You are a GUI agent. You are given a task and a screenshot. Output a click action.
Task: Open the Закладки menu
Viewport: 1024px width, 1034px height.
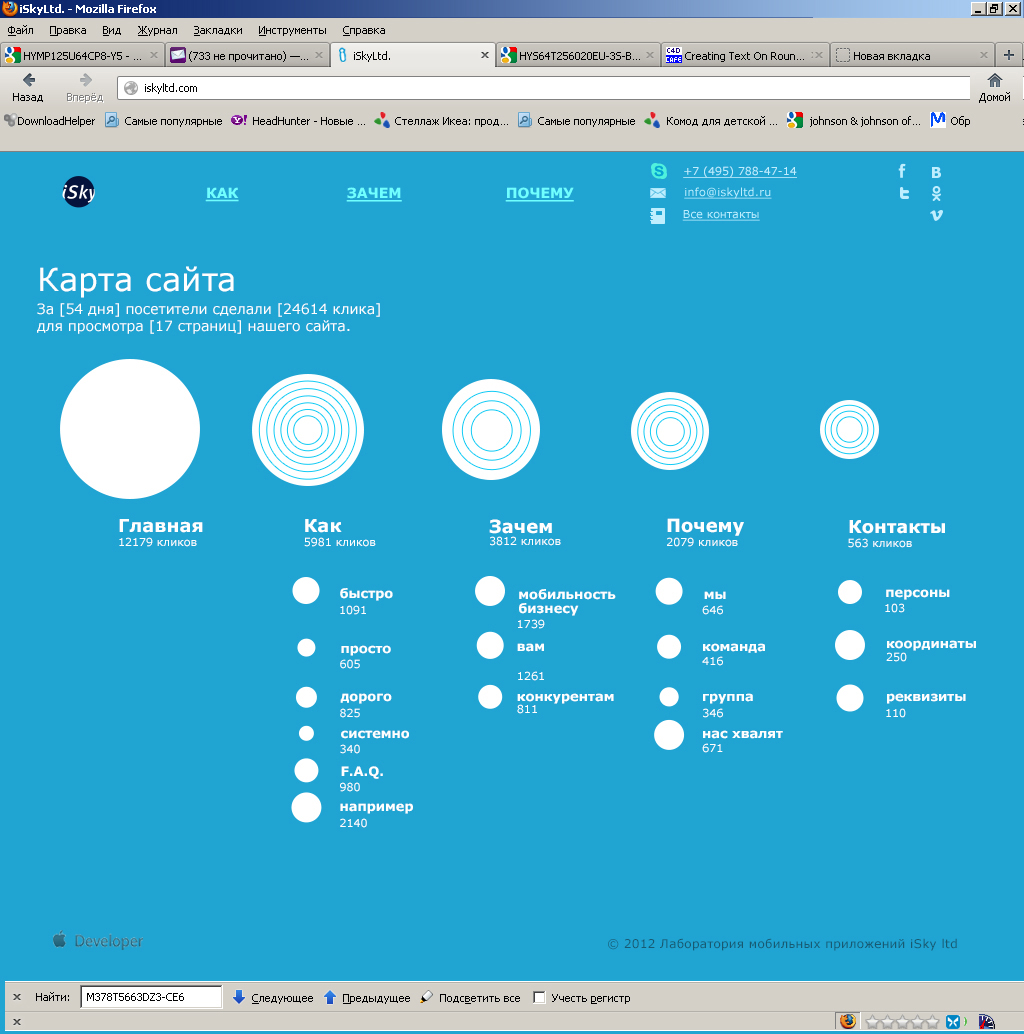[x=218, y=30]
